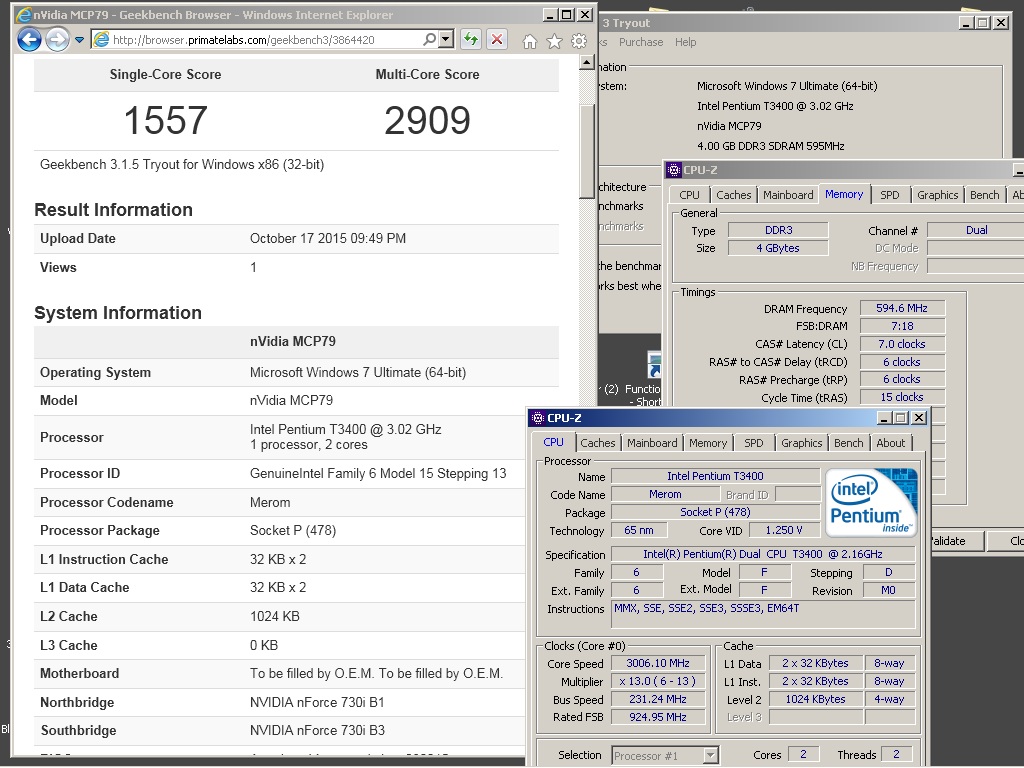
Task: Click the search magnifier in address bar
Action: [429, 40]
